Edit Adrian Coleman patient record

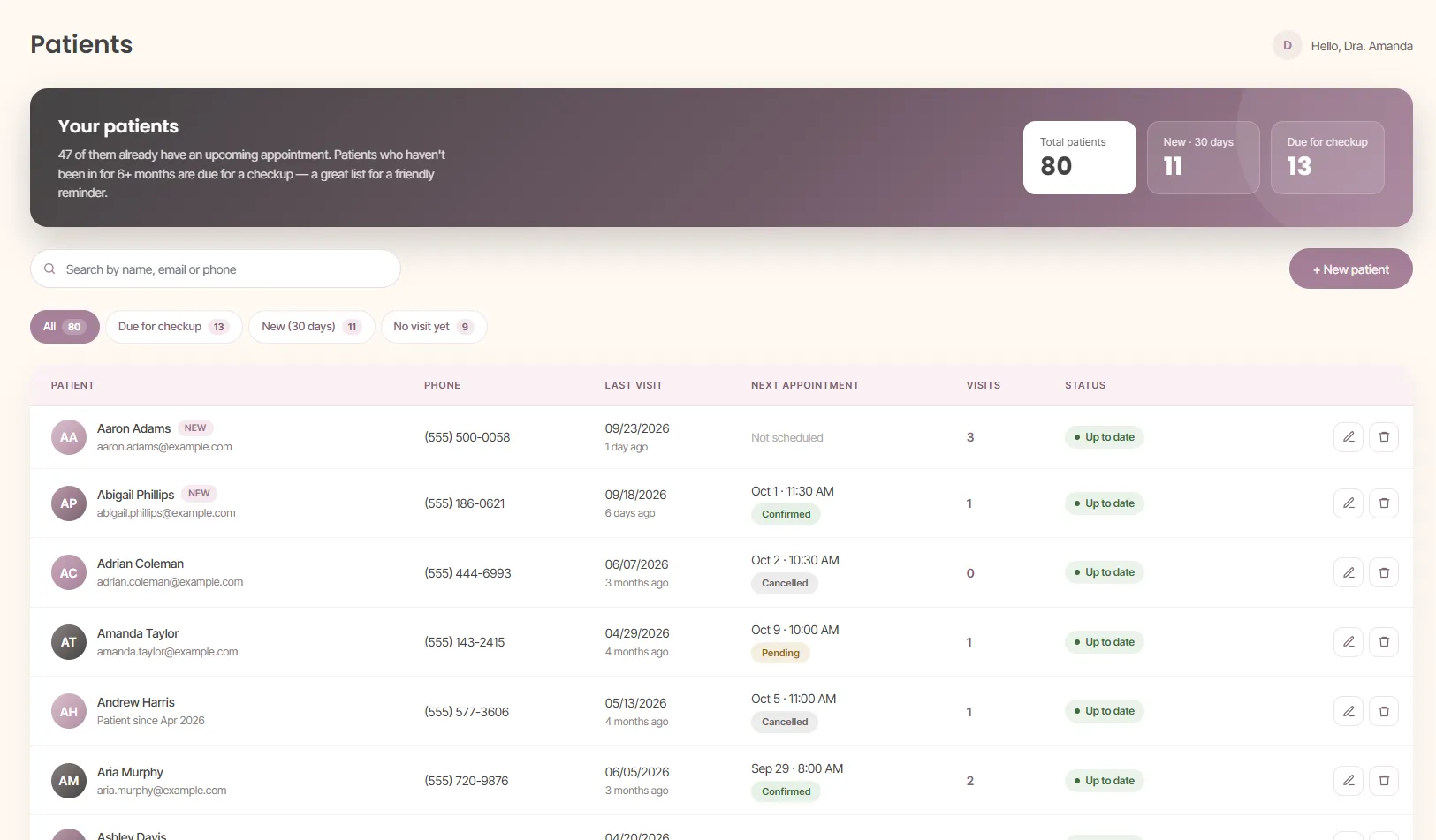[x=1349, y=572]
